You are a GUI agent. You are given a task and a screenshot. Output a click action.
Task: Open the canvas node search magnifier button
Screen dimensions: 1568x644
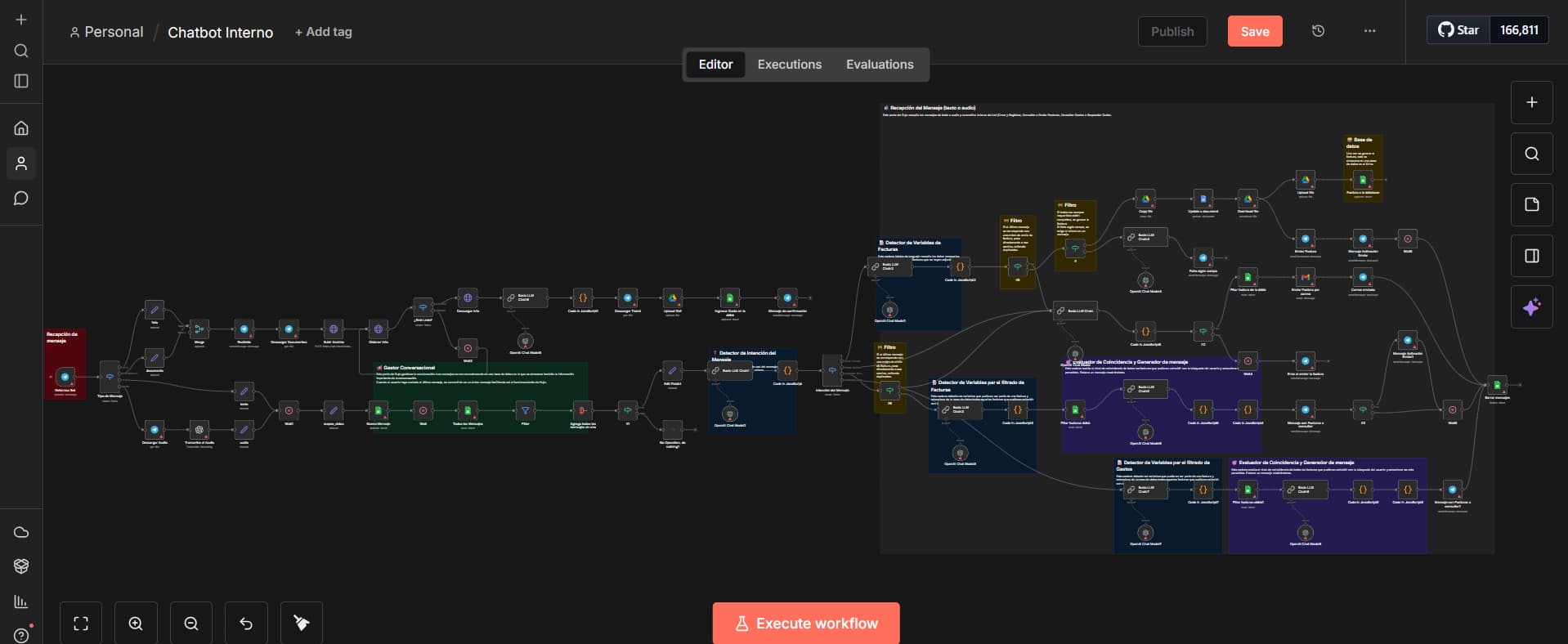click(x=1532, y=154)
